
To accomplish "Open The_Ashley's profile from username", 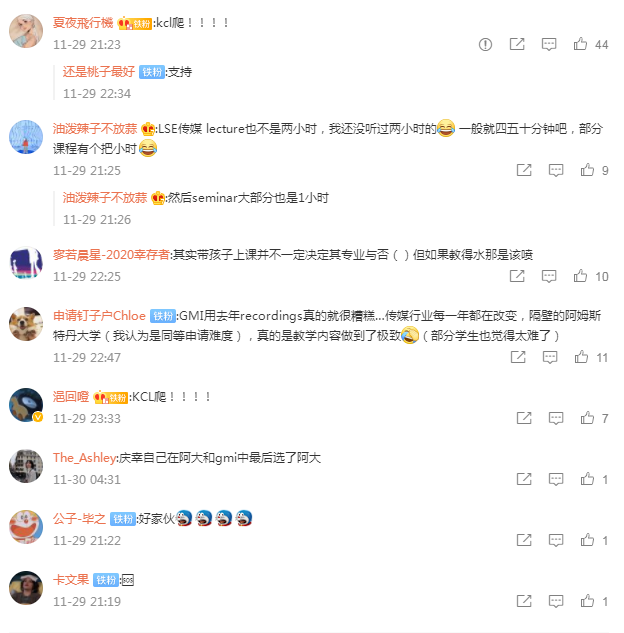I will (85, 457).
